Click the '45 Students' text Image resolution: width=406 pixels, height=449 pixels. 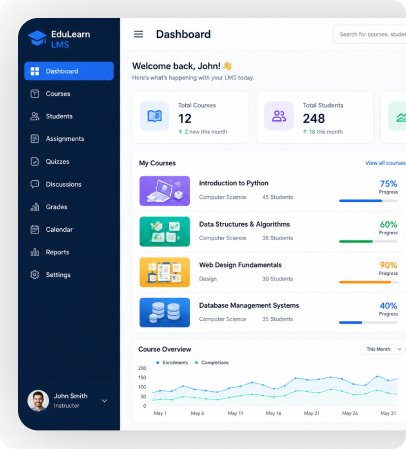tap(277, 197)
